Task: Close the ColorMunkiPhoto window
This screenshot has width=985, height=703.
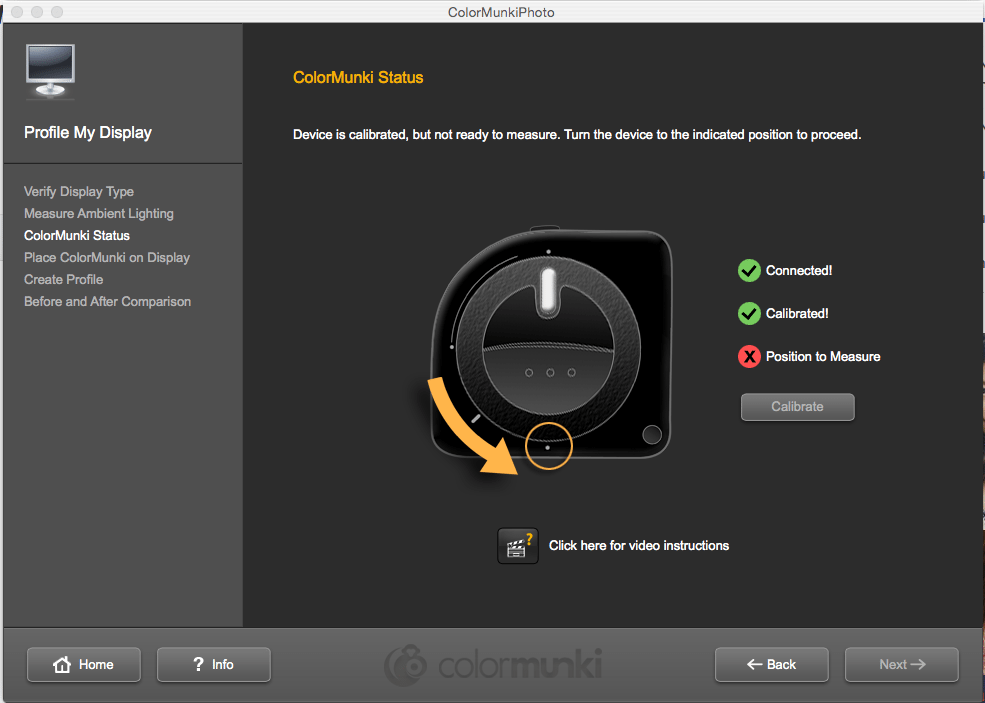Action: pyautogui.click(x=17, y=12)
